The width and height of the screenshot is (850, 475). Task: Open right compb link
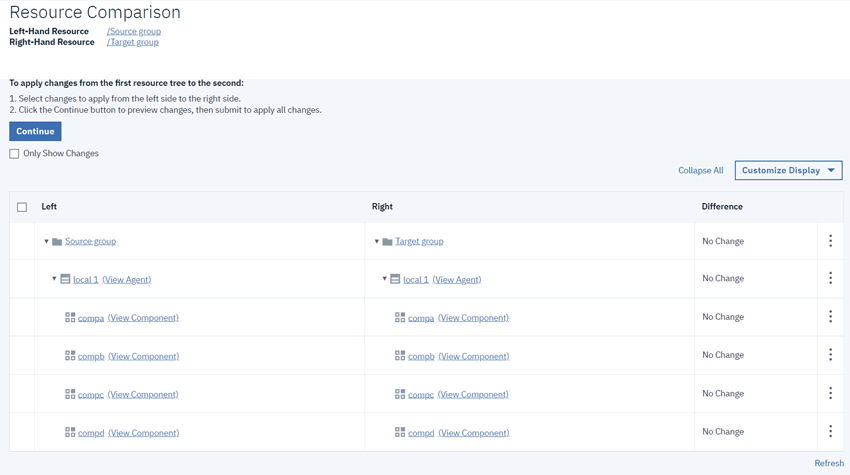click(x=421, y=356)
